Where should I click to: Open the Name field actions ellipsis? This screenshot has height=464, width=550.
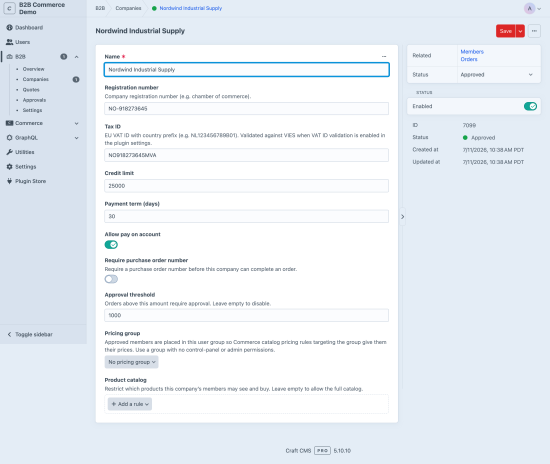(384, 56)
